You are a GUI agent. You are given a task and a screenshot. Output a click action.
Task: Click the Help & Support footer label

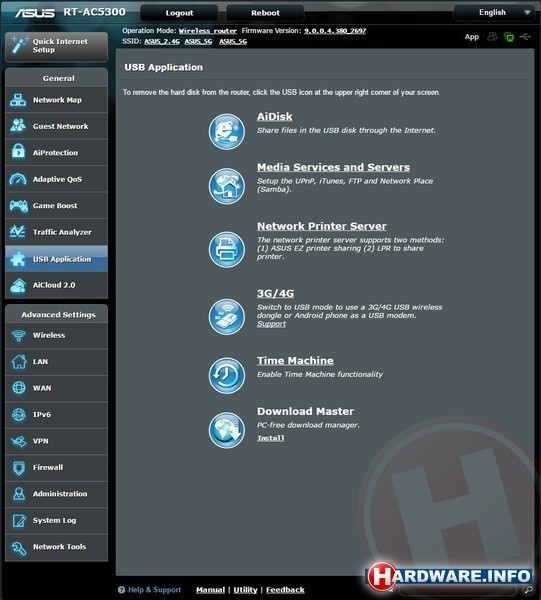click(x=154, y=590)
